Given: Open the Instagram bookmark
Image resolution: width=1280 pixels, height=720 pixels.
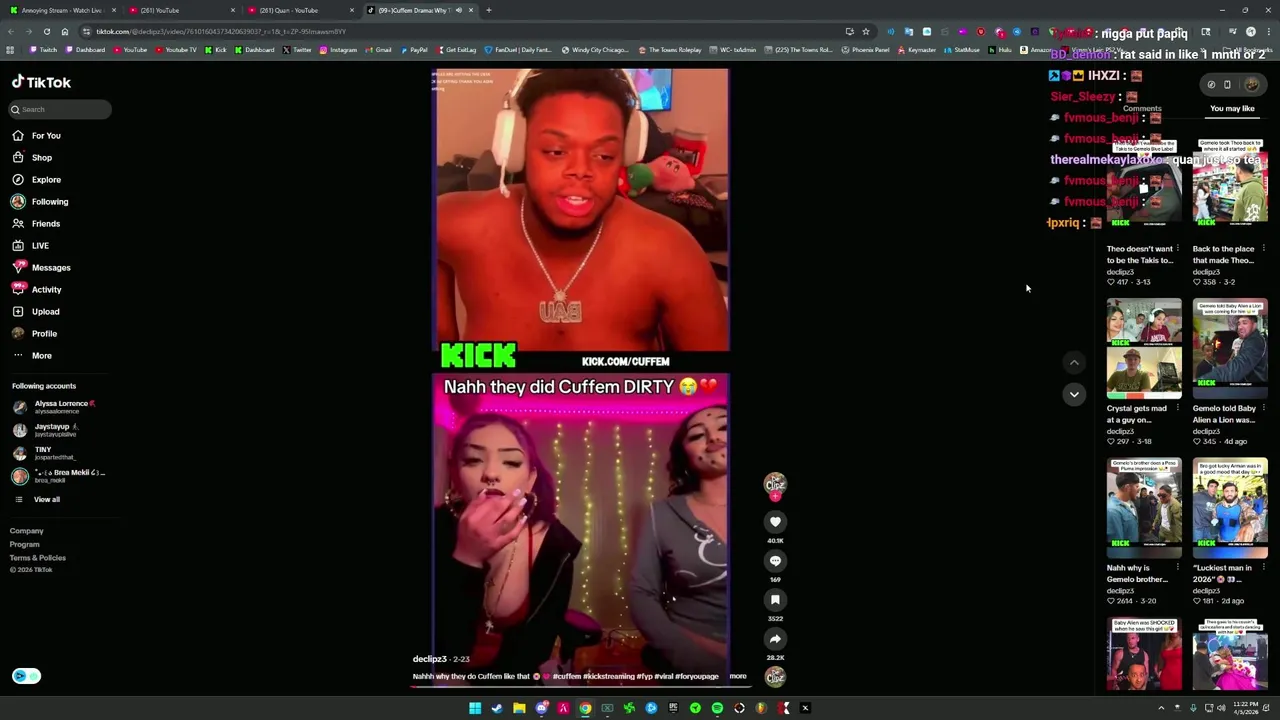Looking at the screenshot, I should [339, 50].
